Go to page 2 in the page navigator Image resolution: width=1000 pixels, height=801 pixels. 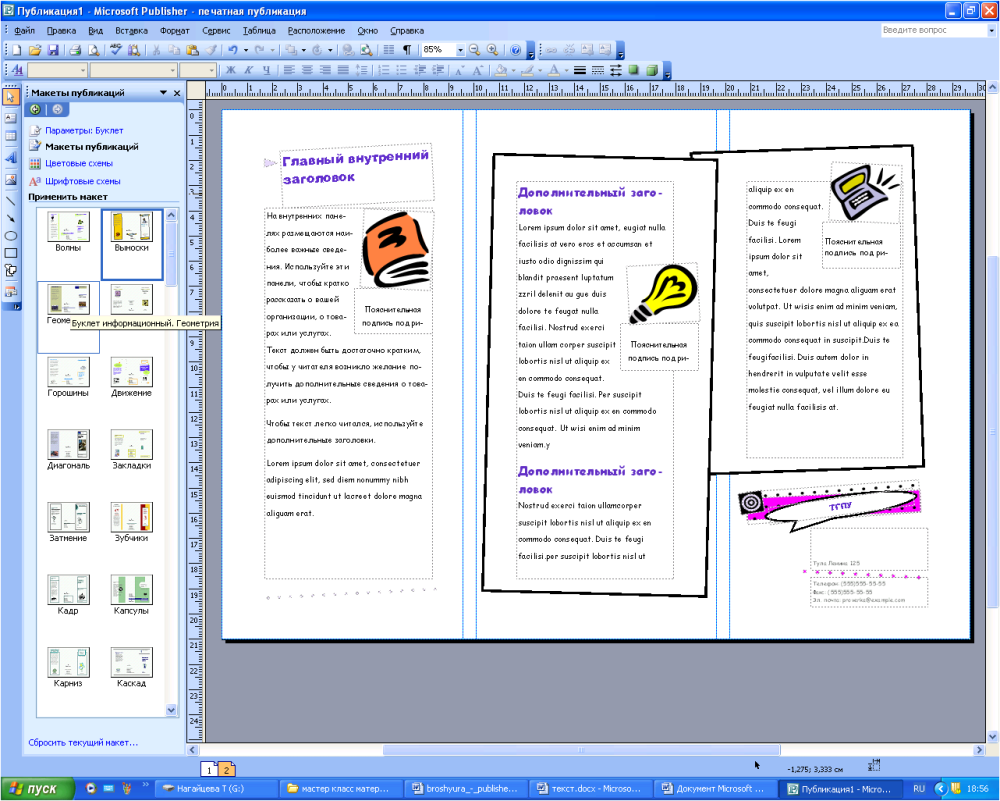227,770
